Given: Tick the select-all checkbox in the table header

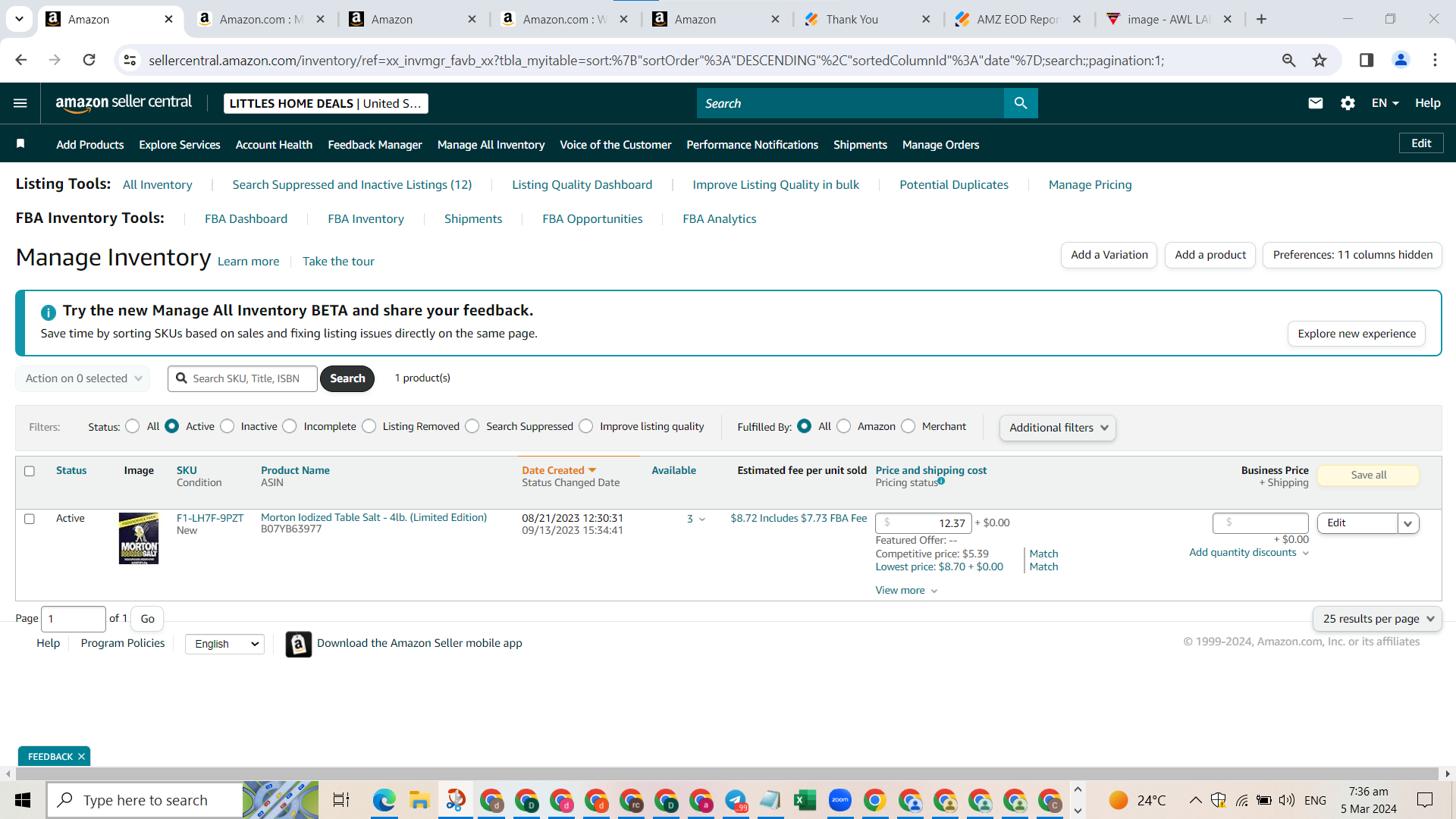Looking at the screenshot, I should coord(30,471).
